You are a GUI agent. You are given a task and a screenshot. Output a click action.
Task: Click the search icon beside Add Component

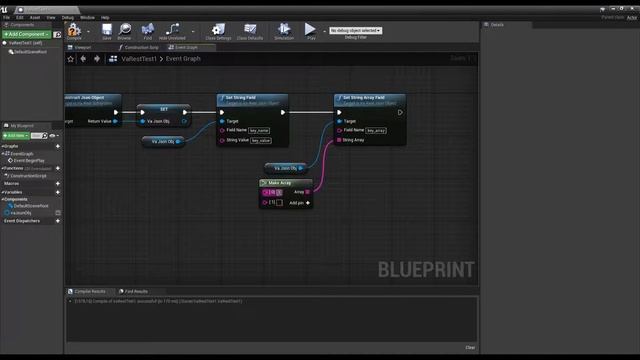(x=57, y=35)
